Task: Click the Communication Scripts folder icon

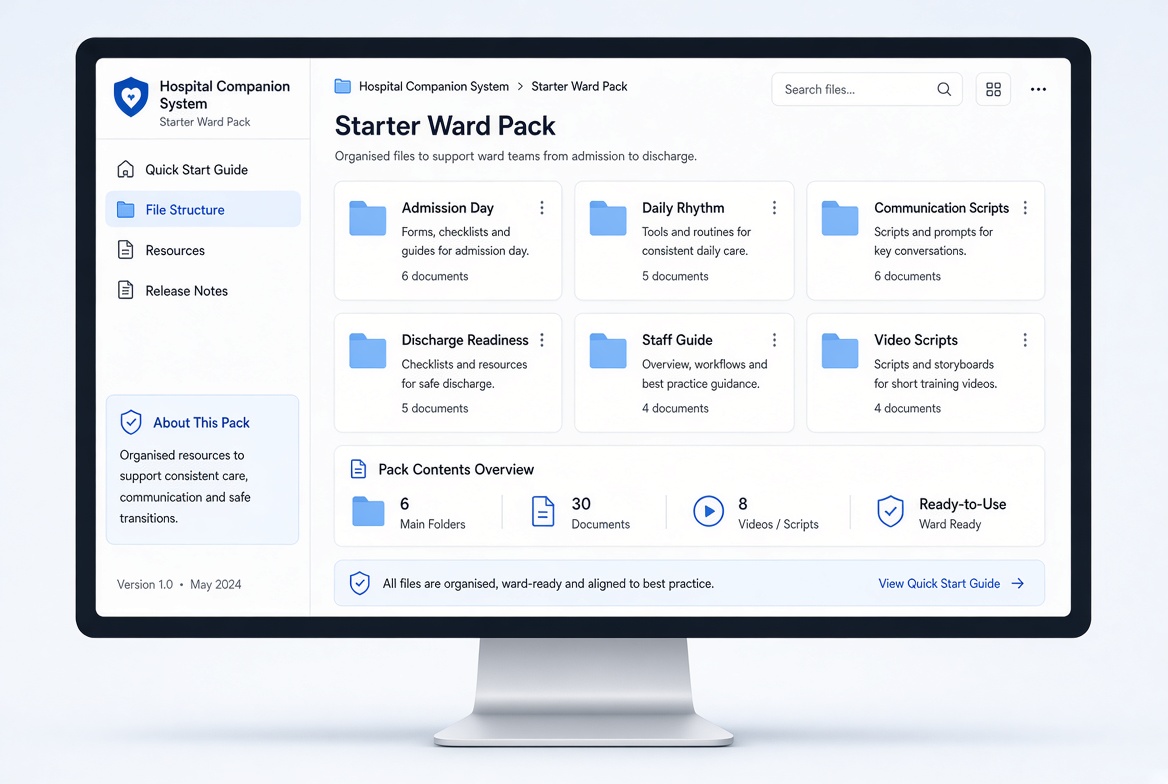Action: [x=840, y=218]
